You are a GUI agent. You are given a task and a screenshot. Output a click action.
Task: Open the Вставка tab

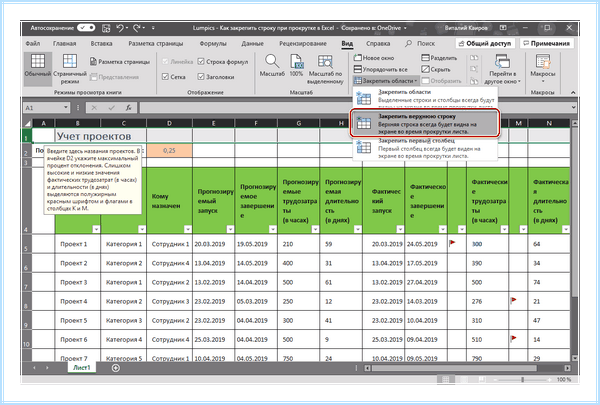[101, 43]
